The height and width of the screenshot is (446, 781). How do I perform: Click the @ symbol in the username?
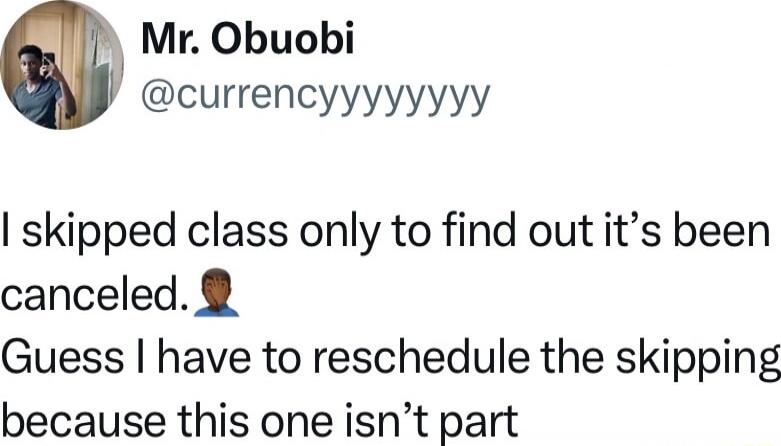coord(158,96)
